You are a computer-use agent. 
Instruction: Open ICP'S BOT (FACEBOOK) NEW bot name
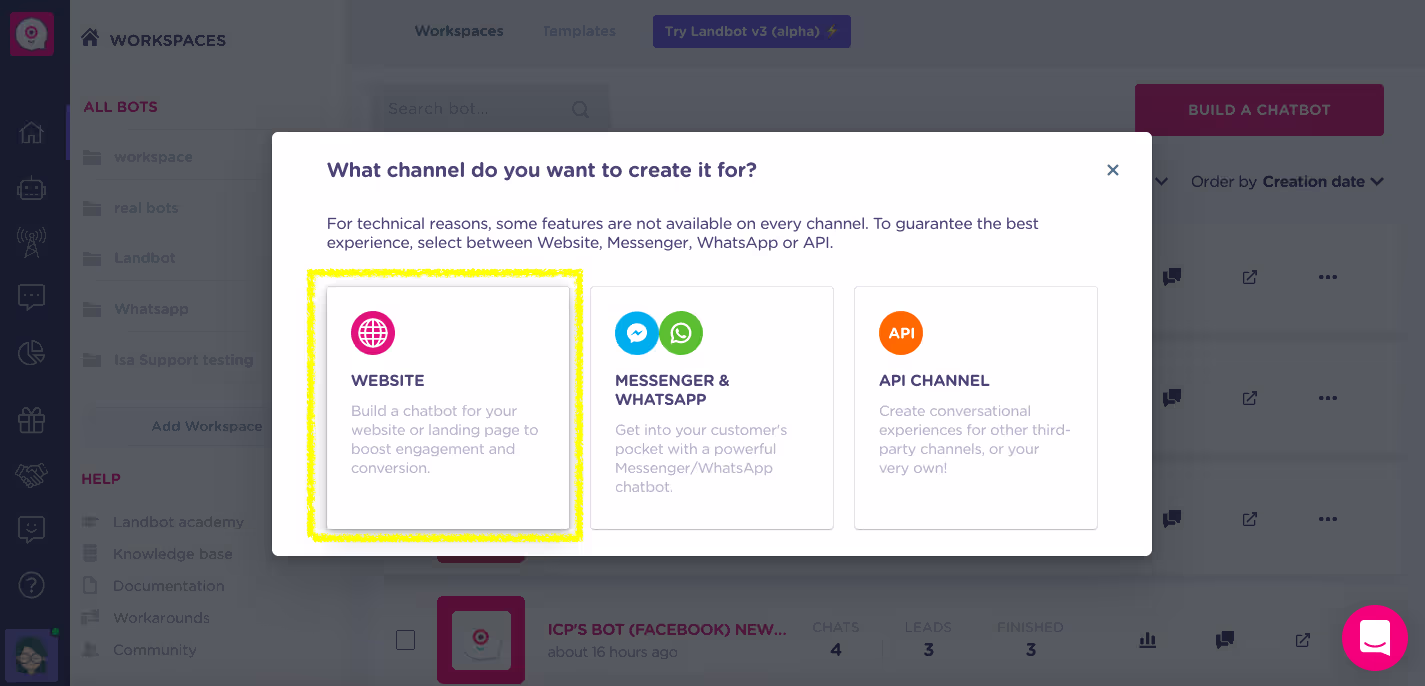(x=668, y=630)
